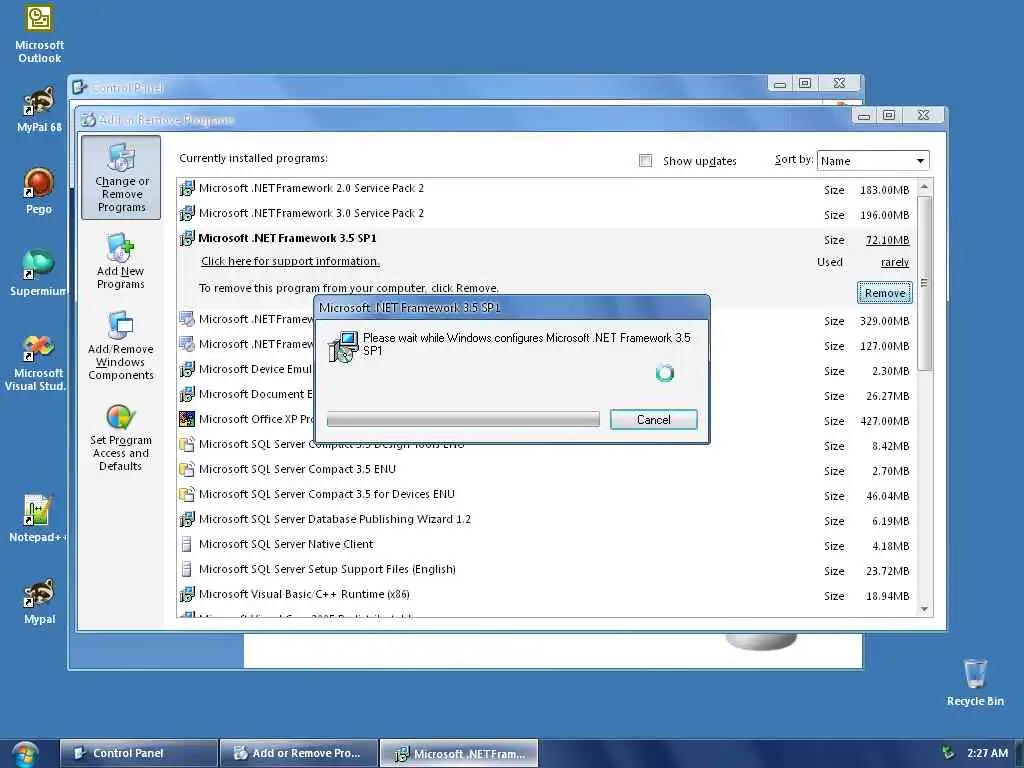Enable the Show updates checkbox
This screenshot has width=1024, height=768.
(645, 161)
